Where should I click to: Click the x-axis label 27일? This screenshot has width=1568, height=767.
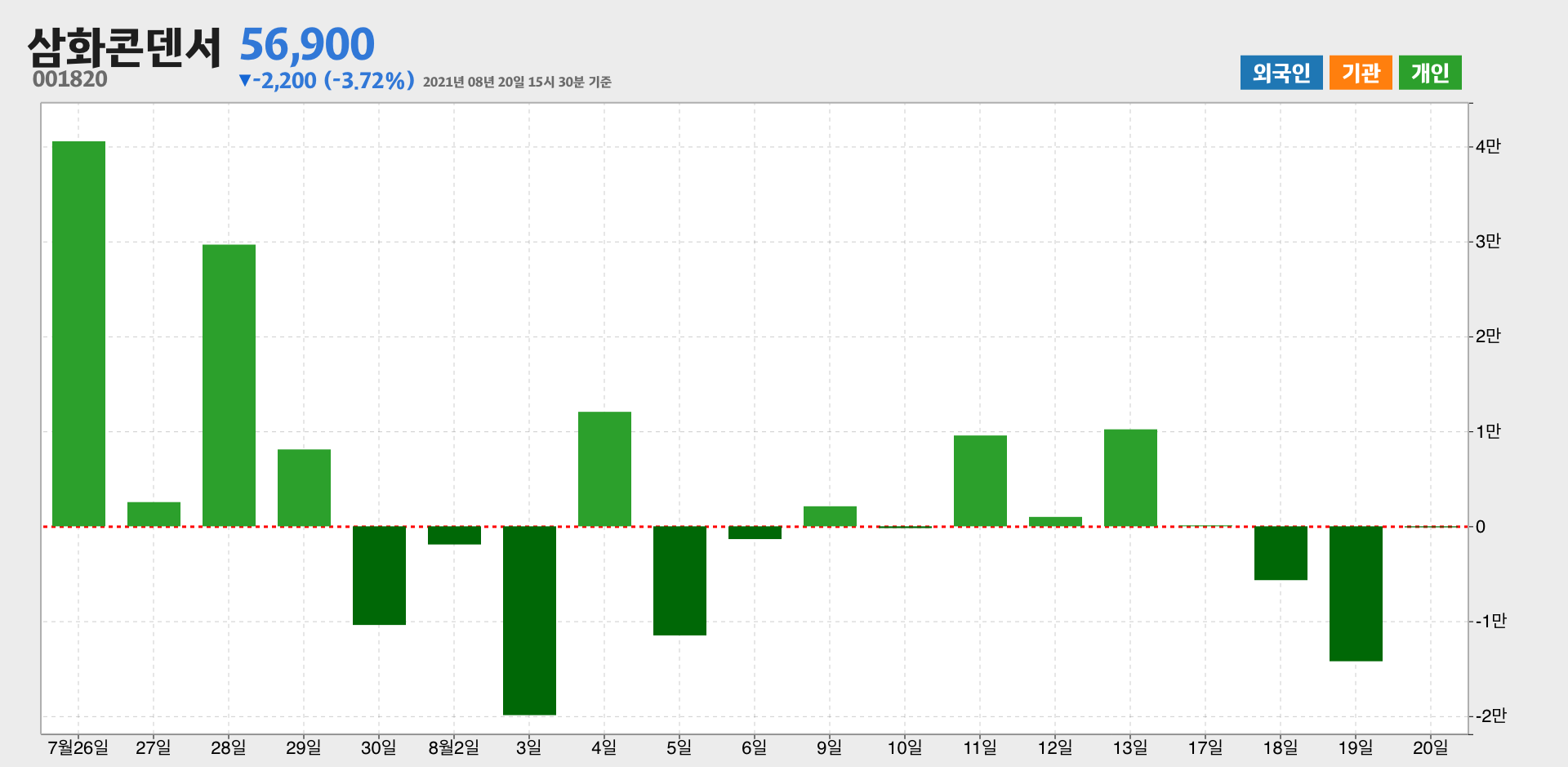point(154,747)
